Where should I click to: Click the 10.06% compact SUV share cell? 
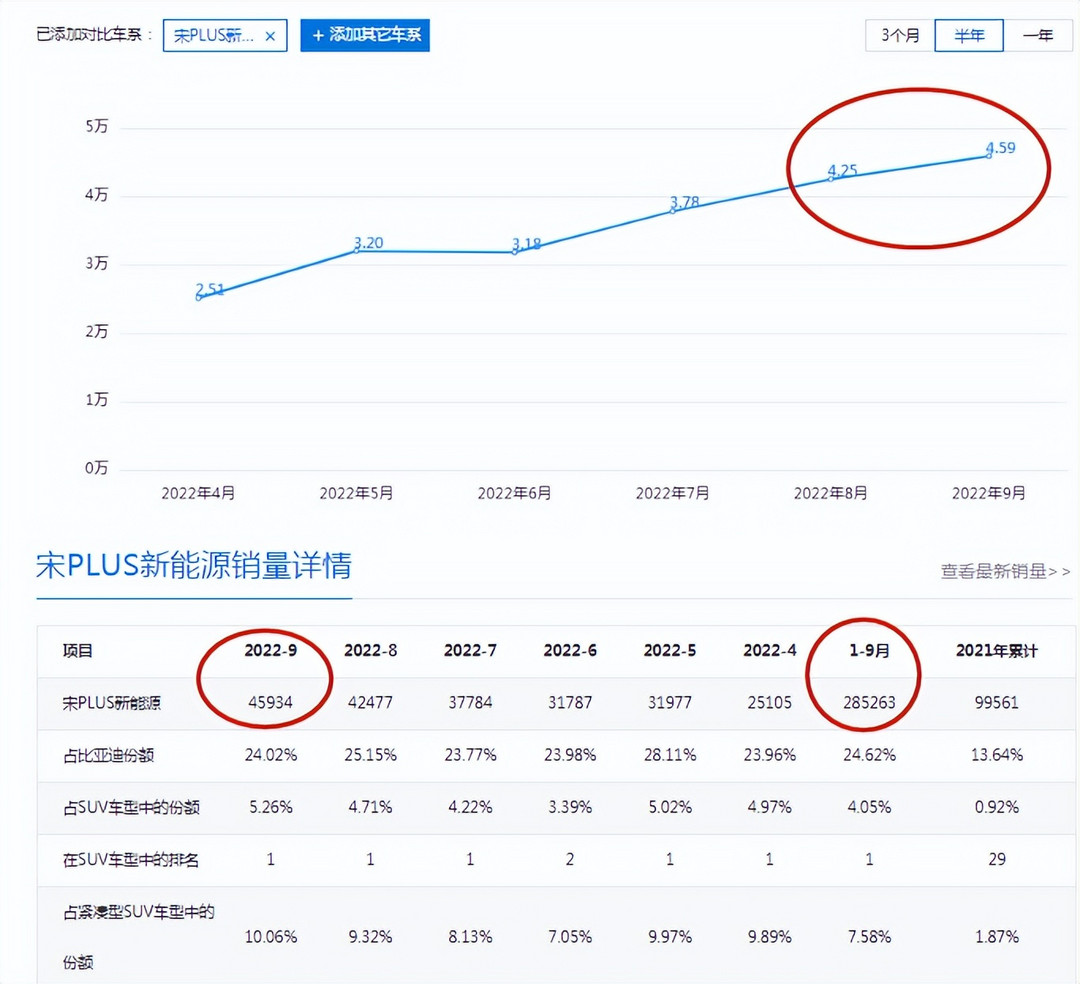[x=271, y=937]
